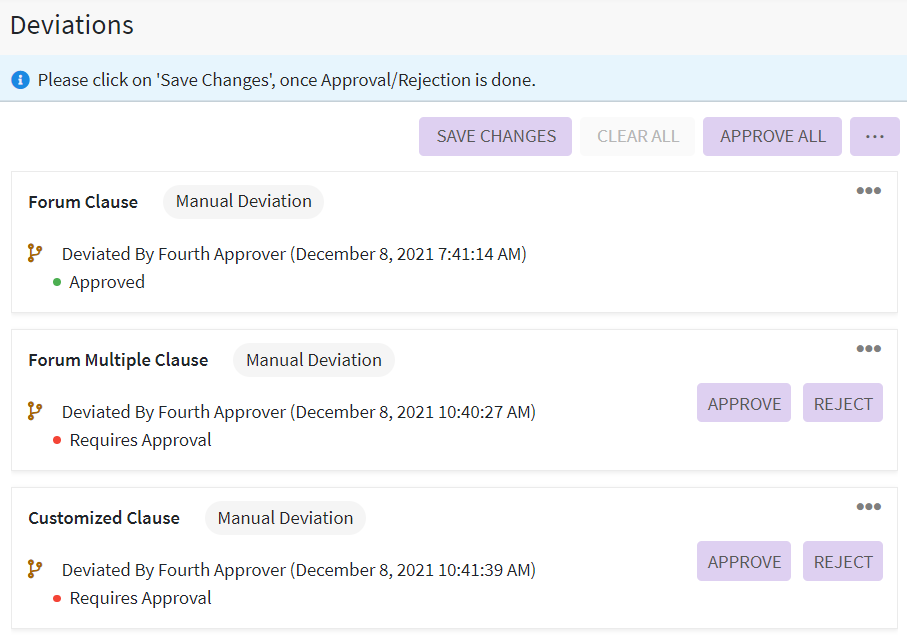This screenshot has width=907, height=641.
Task: Select the Customized Clause title
Action: 104,518
